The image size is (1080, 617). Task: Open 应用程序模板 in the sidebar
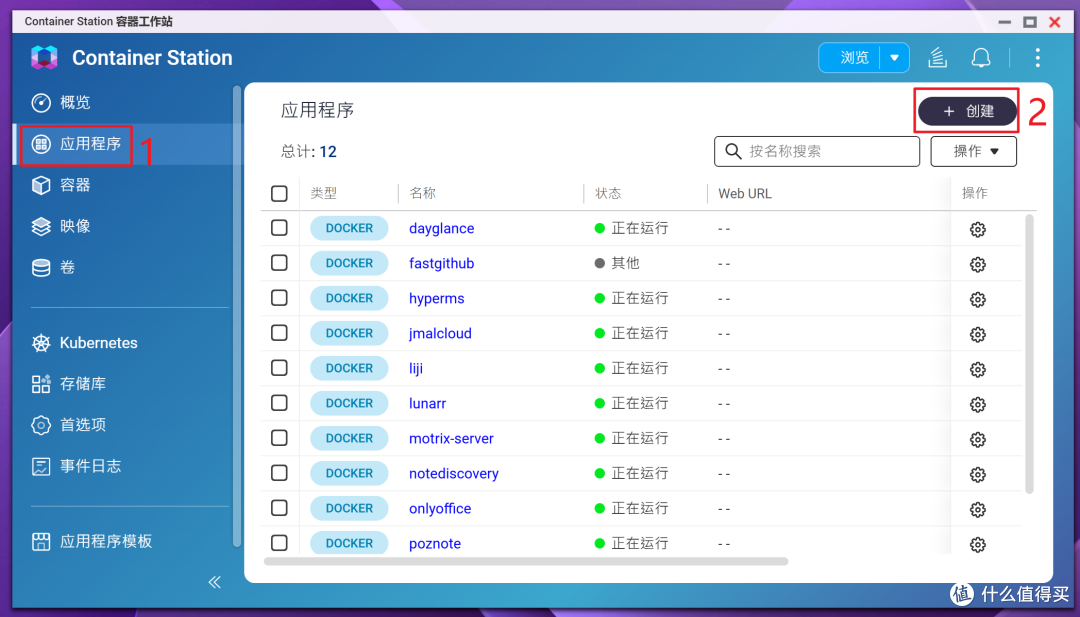click(x=92, y=541)
